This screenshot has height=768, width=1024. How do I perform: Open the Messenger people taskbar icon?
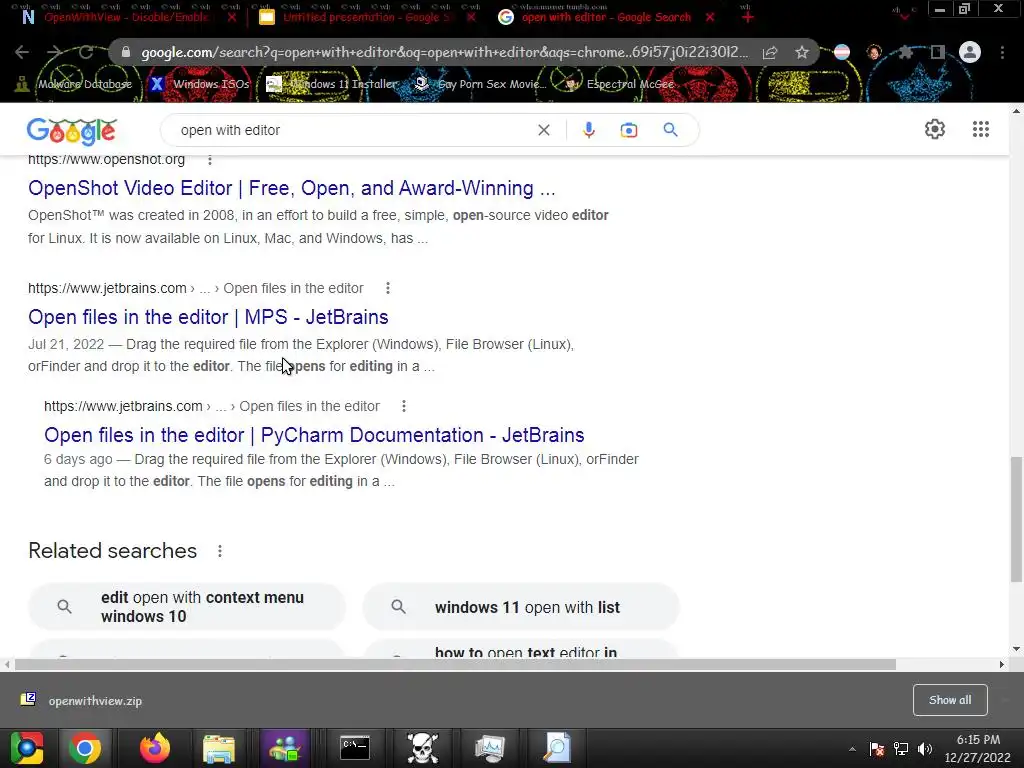coord(285,748)
